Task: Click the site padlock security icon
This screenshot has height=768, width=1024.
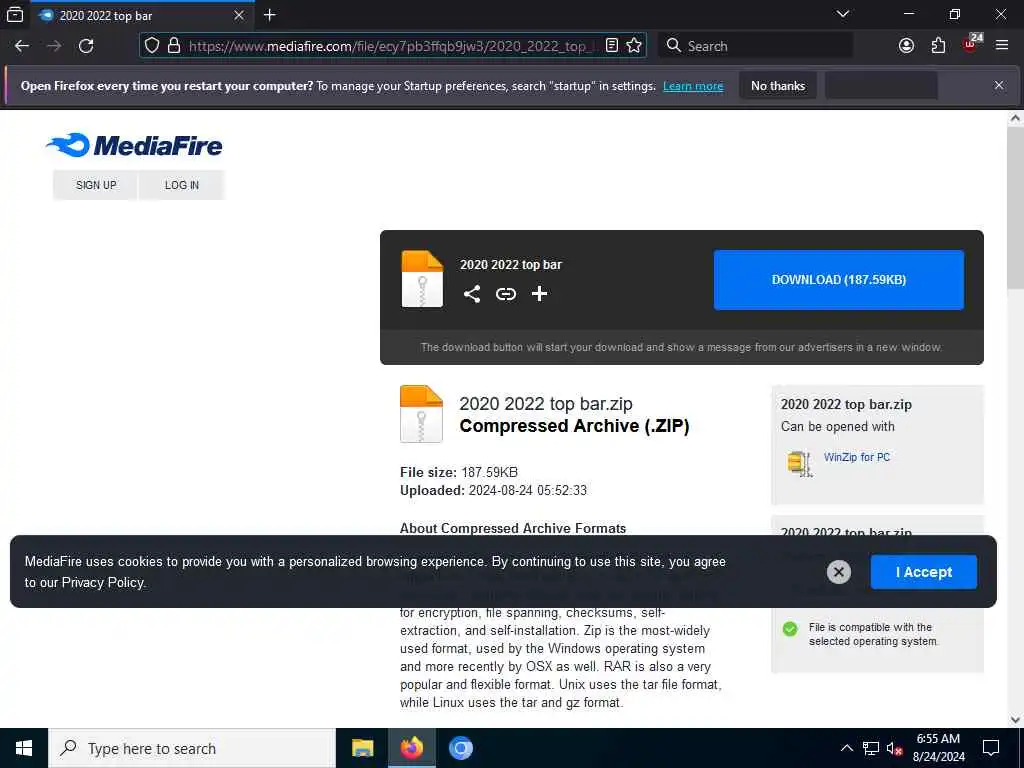Action: [174, 46]
